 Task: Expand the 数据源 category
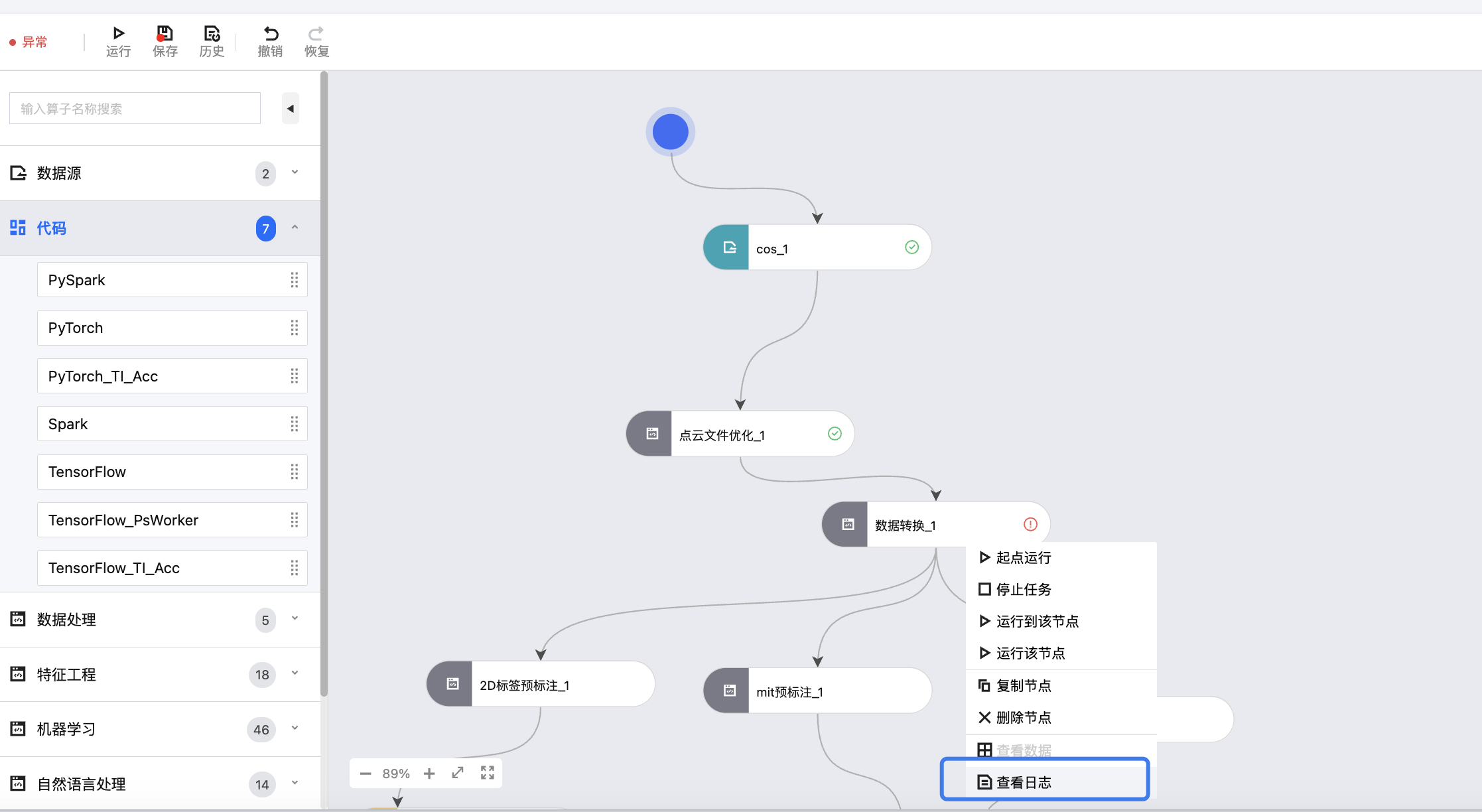(295, 172)
